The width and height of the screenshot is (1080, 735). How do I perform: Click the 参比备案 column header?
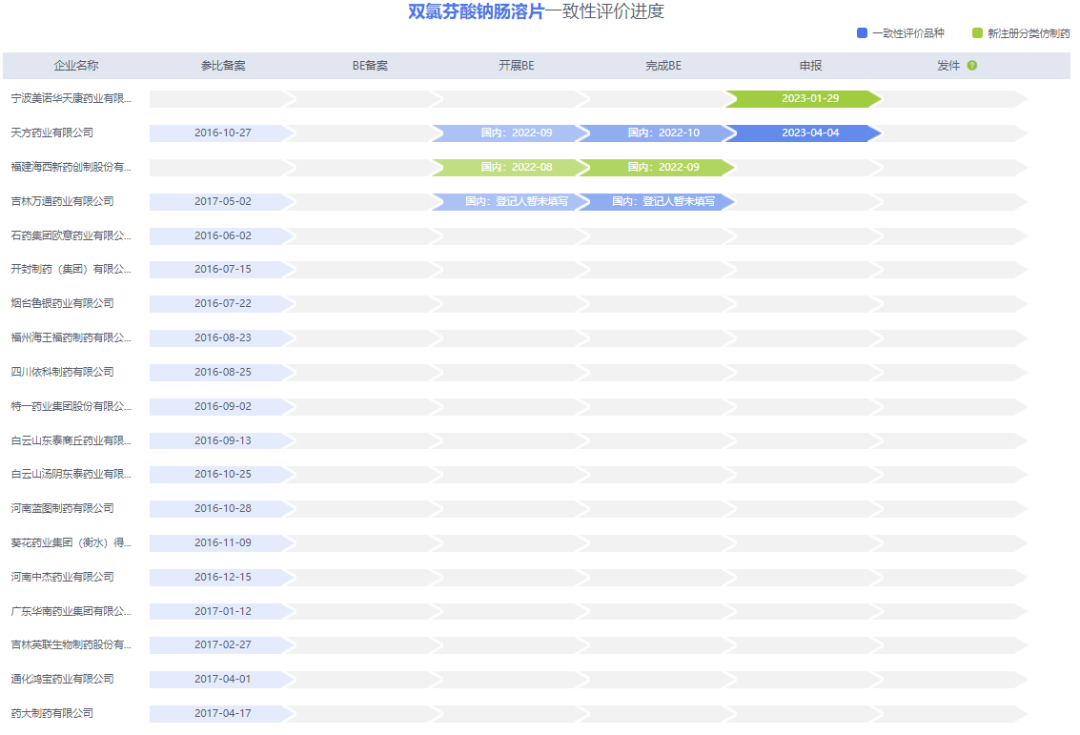tap(222, 66)
